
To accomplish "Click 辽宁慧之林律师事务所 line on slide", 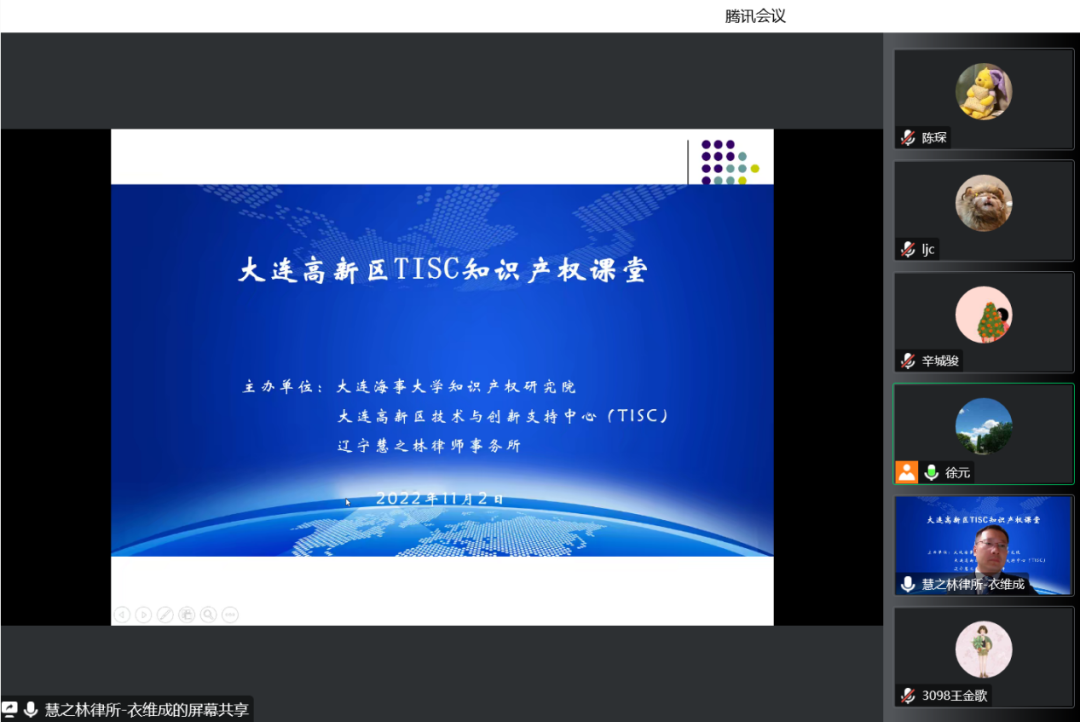I will 429,446.
